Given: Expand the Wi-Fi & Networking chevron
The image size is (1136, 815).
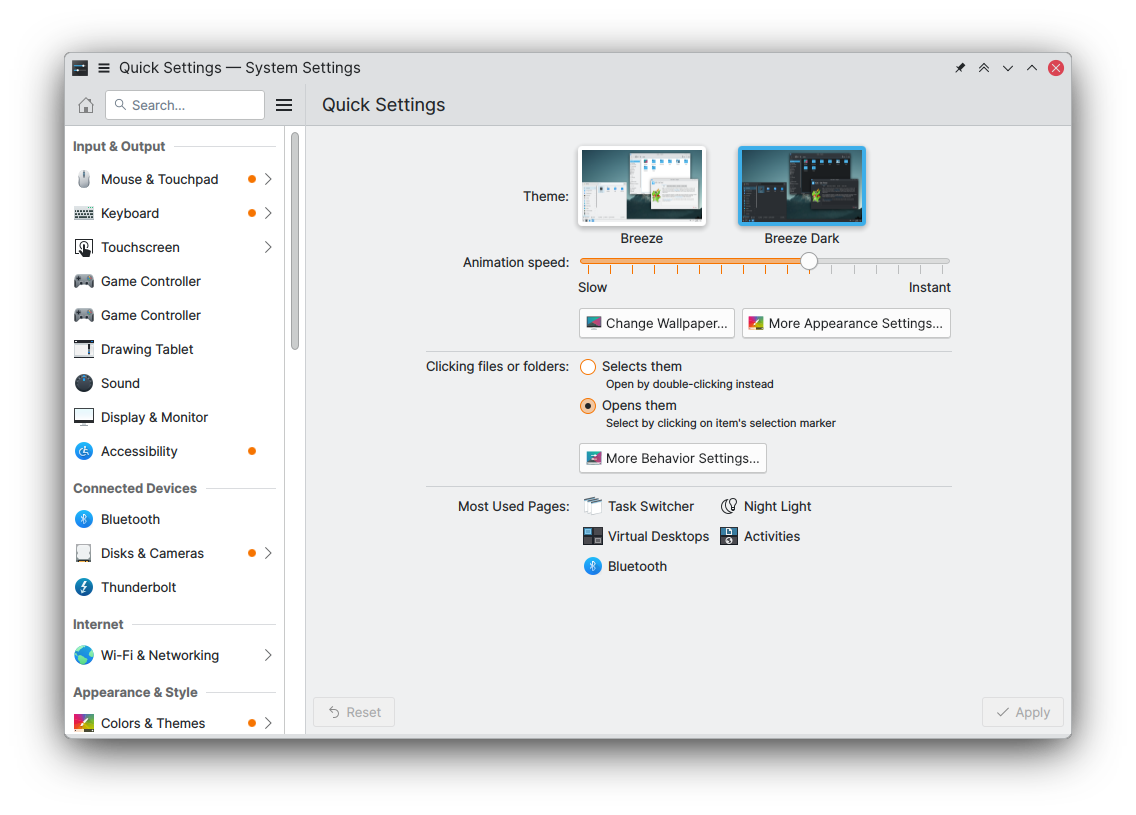Looking at the screenshot, I should (x=268, y=655).
